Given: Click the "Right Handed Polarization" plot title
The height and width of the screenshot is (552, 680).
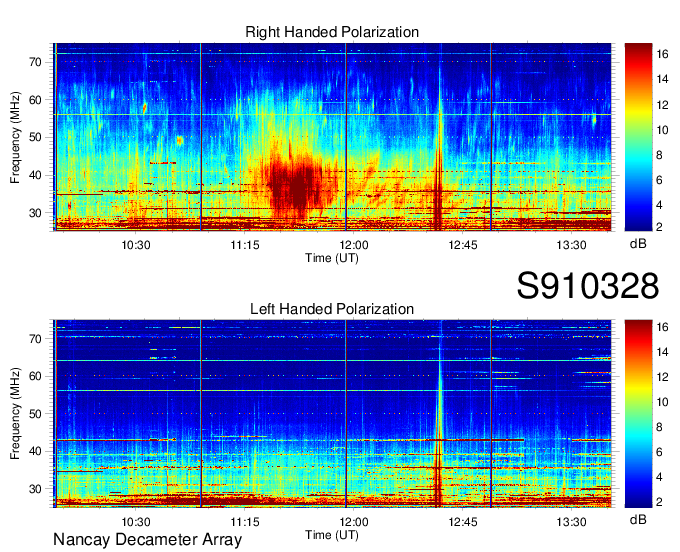Looking at the screenshot, I should (332, 32).
